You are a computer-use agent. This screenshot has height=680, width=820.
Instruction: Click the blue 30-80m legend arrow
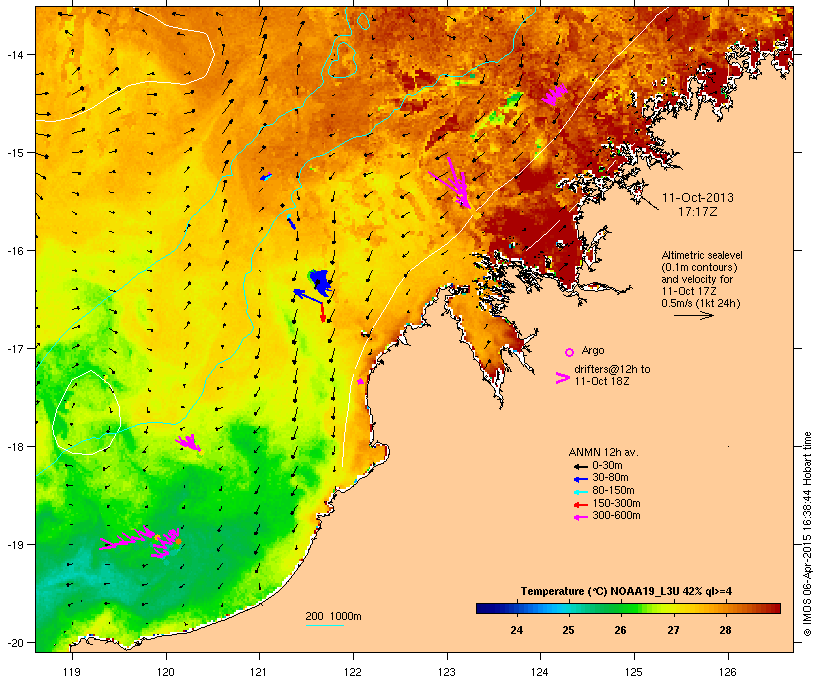[580, 479]
